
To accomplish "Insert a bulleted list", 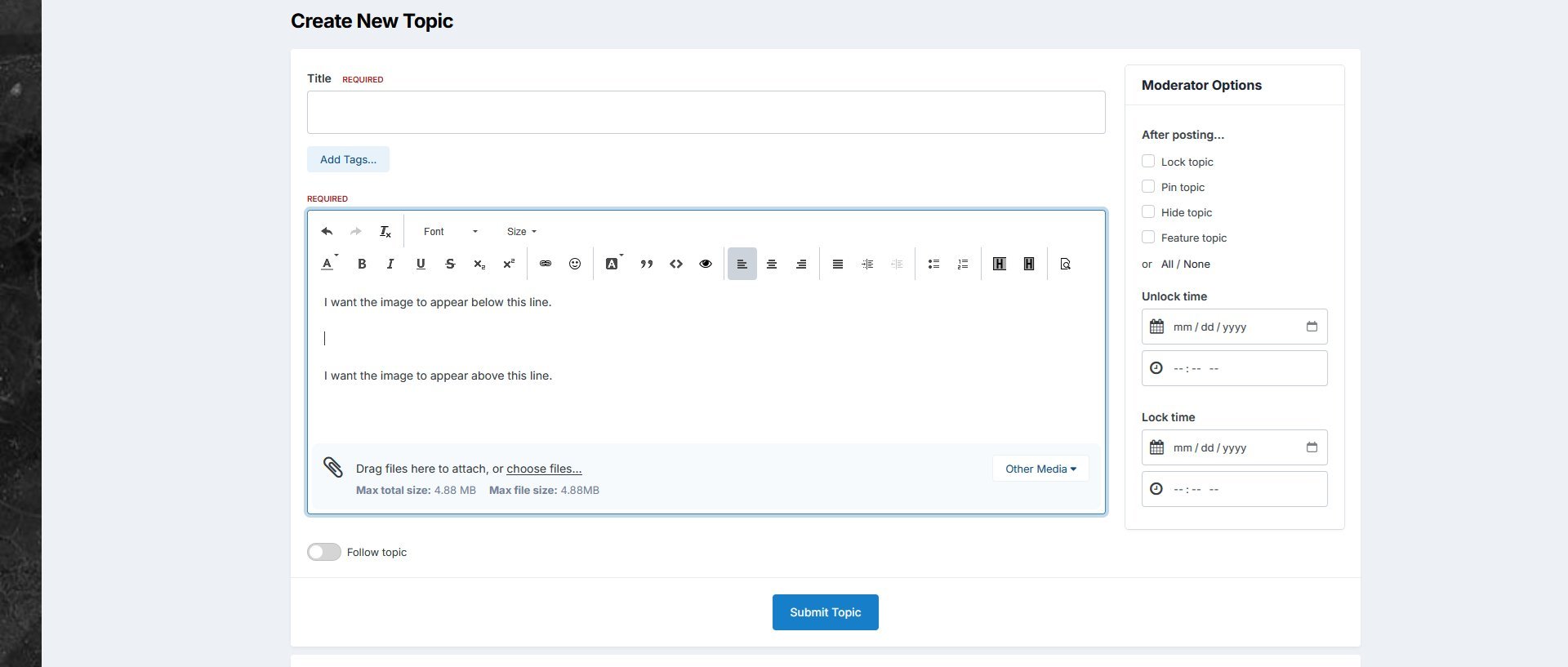I will 933,264.
